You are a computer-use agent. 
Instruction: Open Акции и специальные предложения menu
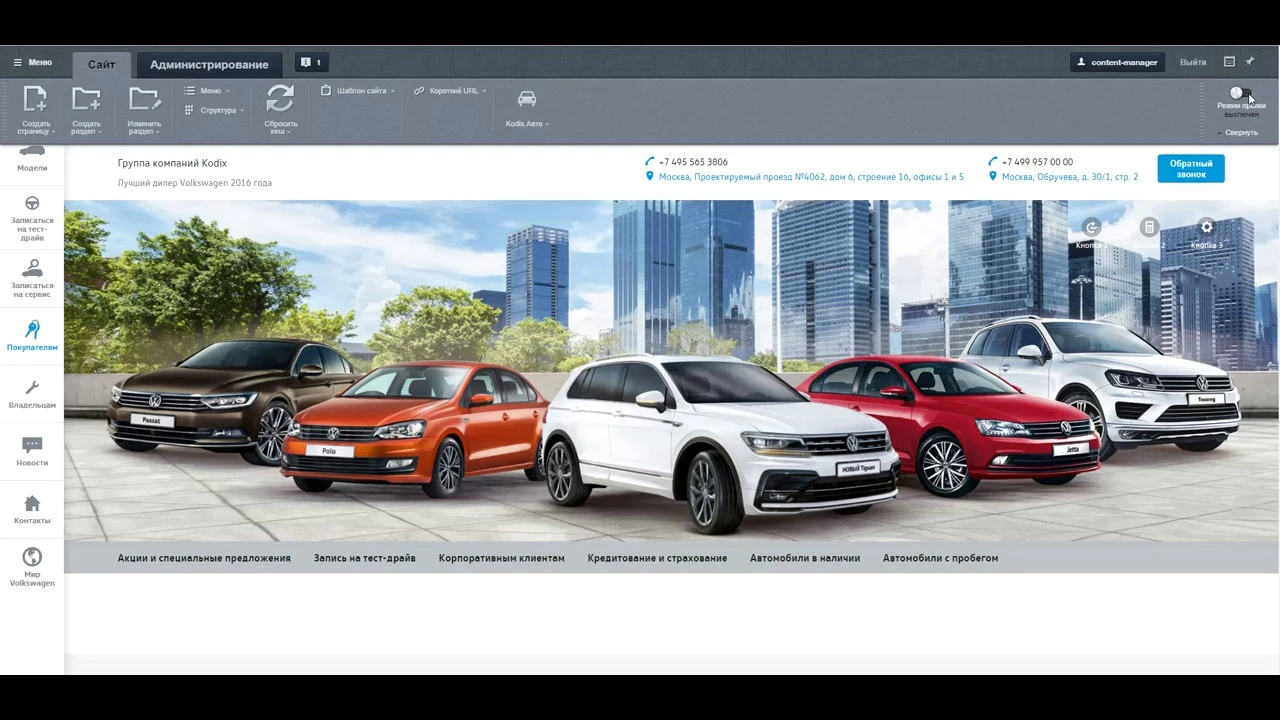[x=204, y=558]
